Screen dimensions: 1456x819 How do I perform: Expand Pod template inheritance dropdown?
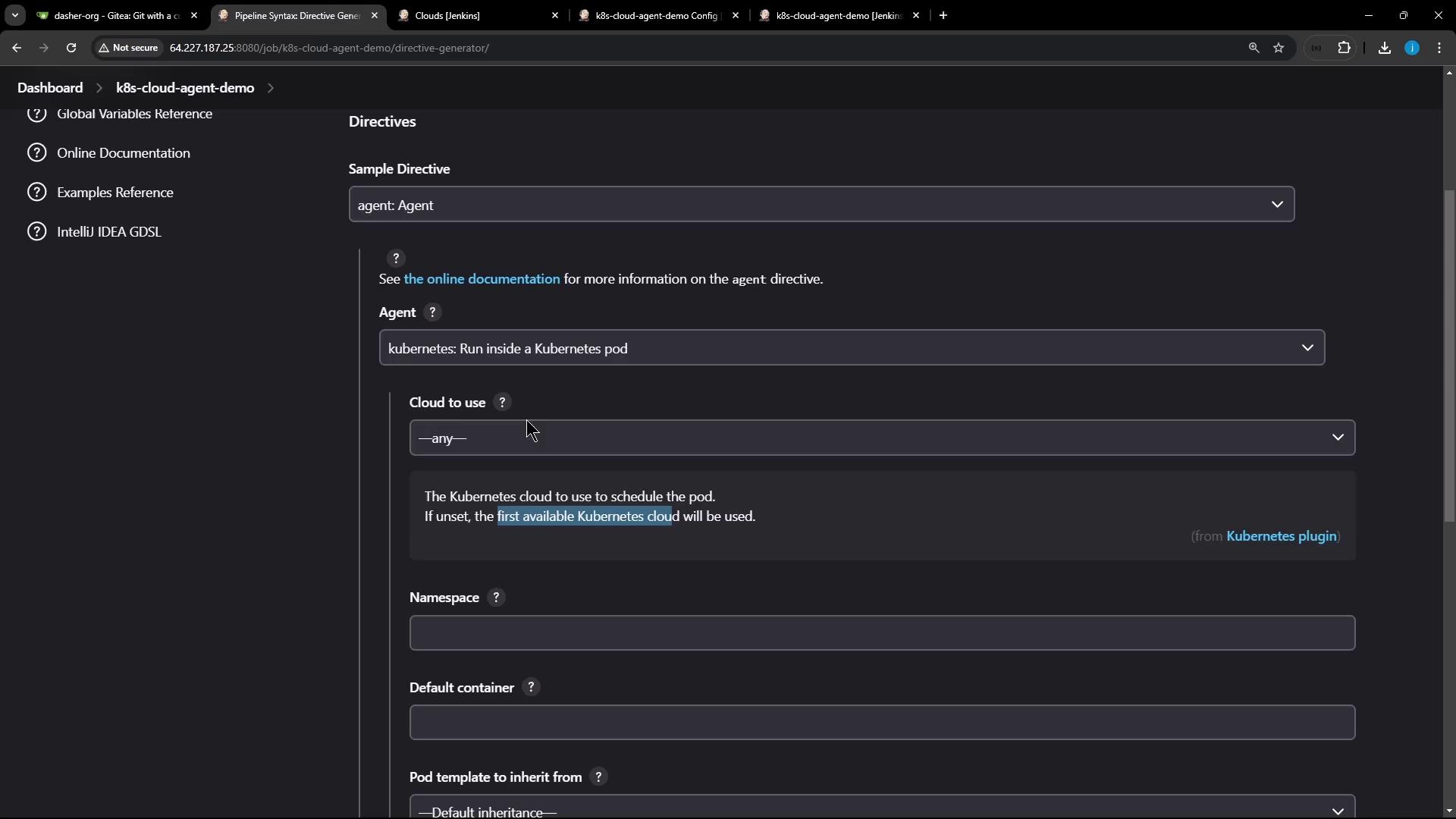(881, 808)
